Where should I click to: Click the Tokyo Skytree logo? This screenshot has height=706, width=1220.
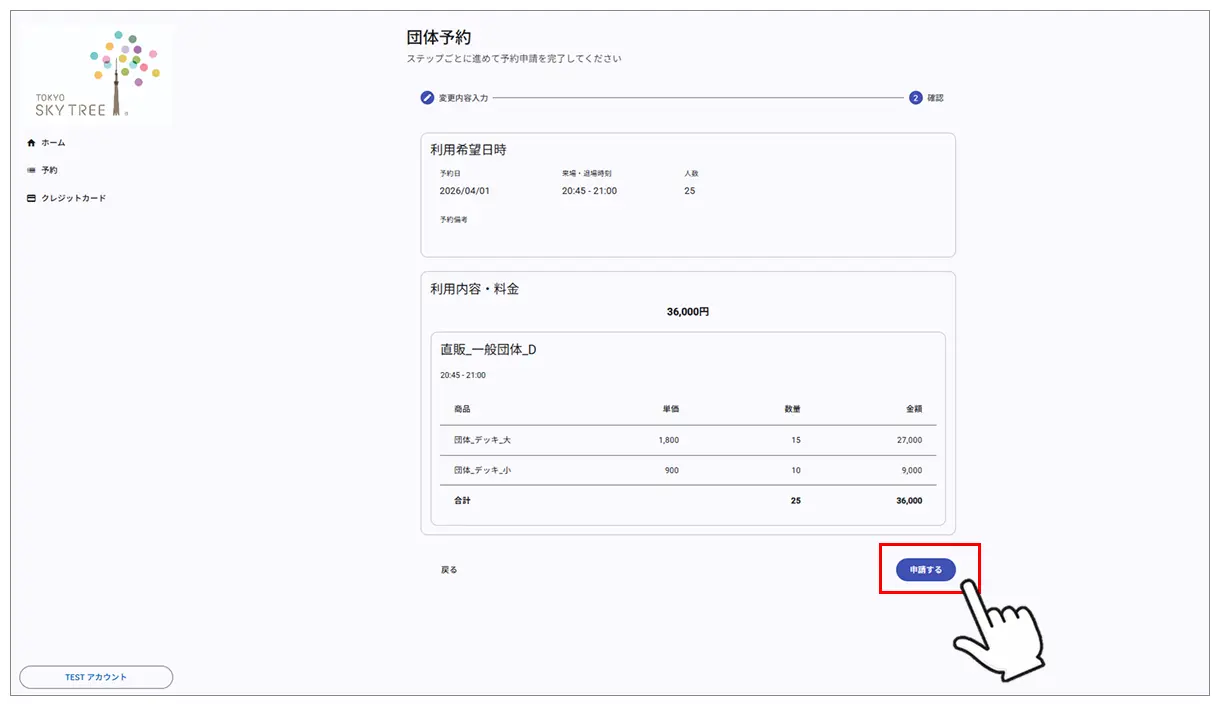tap(97, 75)
